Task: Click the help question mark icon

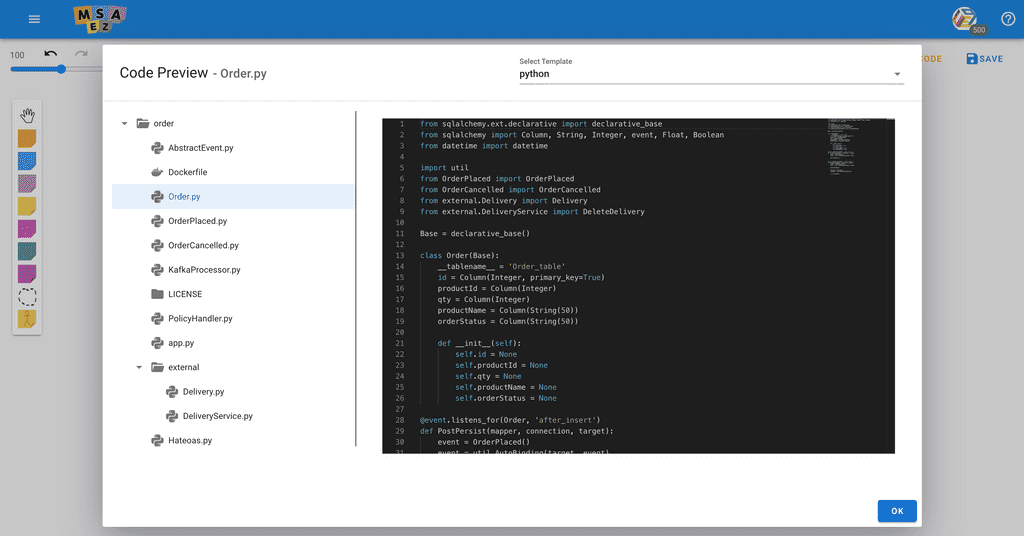Action: tap(1008, 19)
